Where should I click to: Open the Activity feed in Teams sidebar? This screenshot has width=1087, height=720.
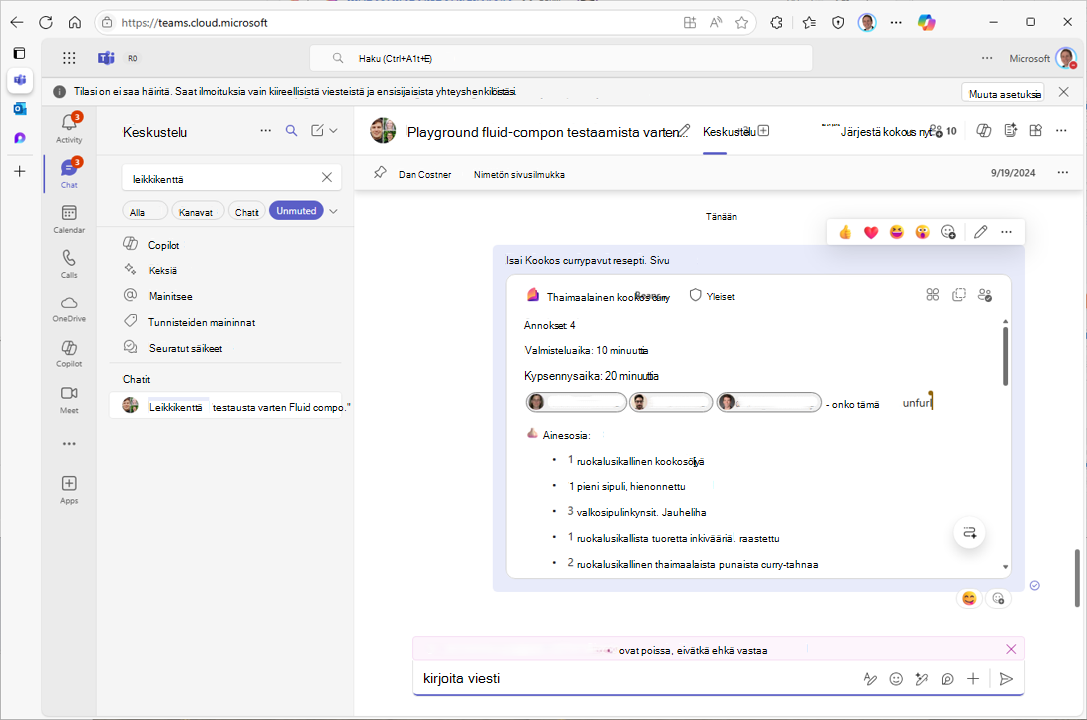69,128
